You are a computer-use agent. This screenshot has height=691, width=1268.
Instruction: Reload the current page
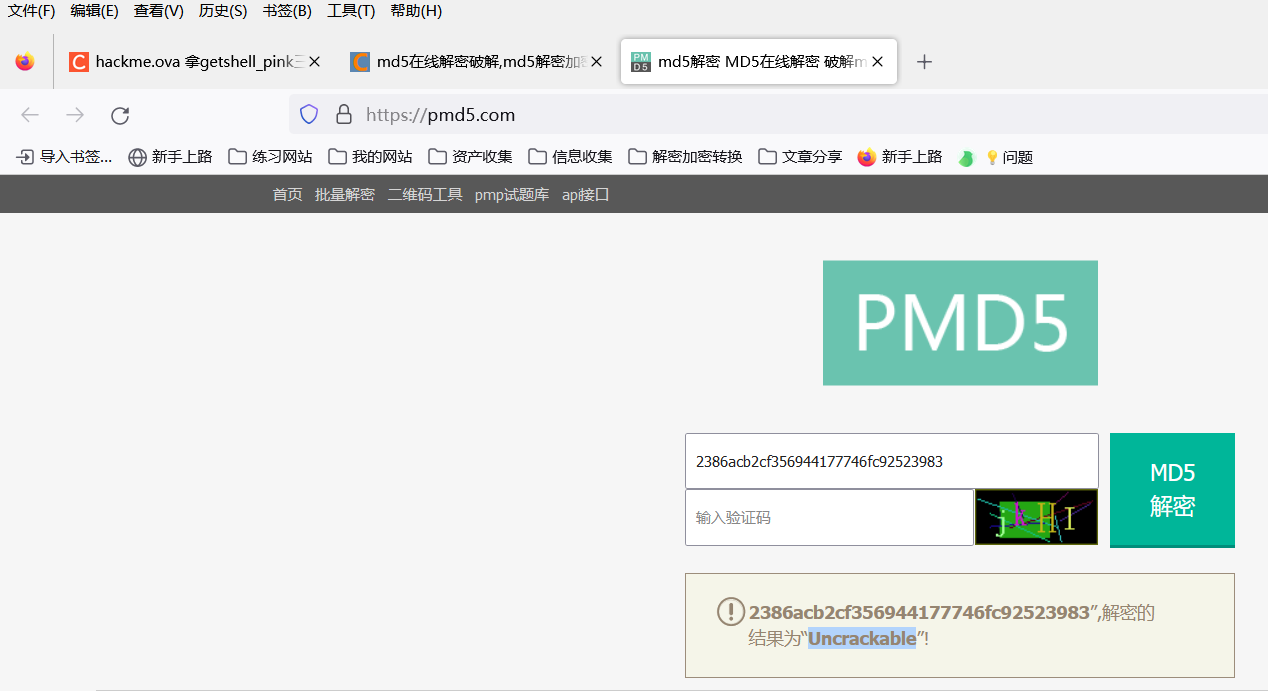point(119,115)
